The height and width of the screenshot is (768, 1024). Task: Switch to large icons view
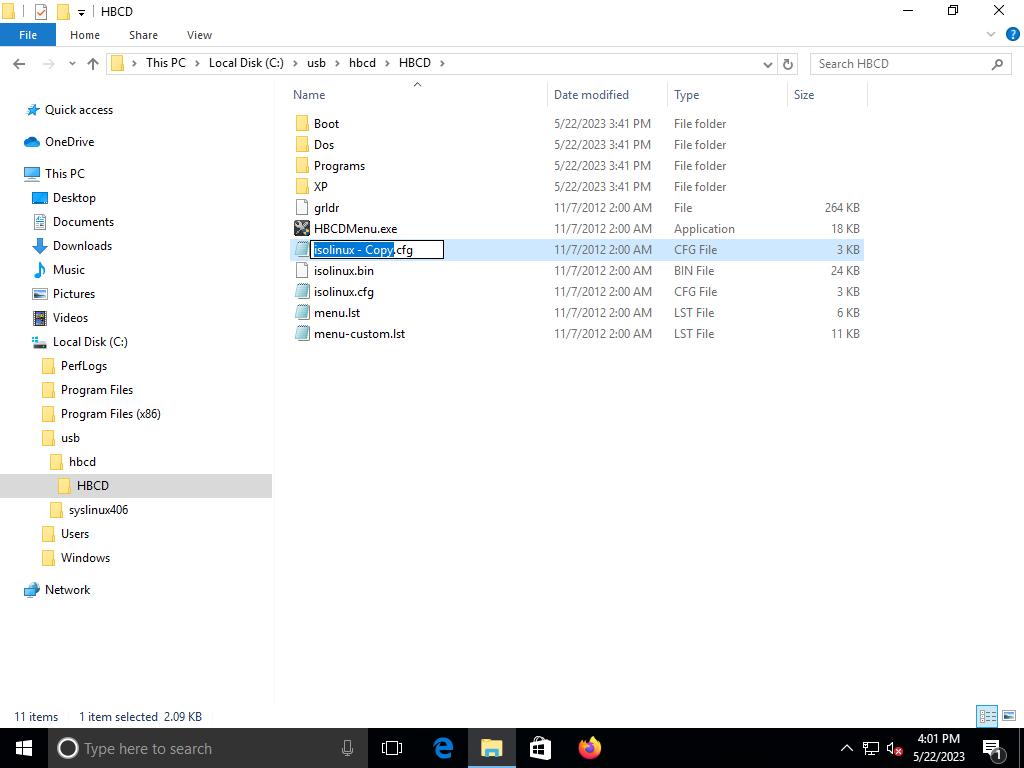tap(1008, 716)
